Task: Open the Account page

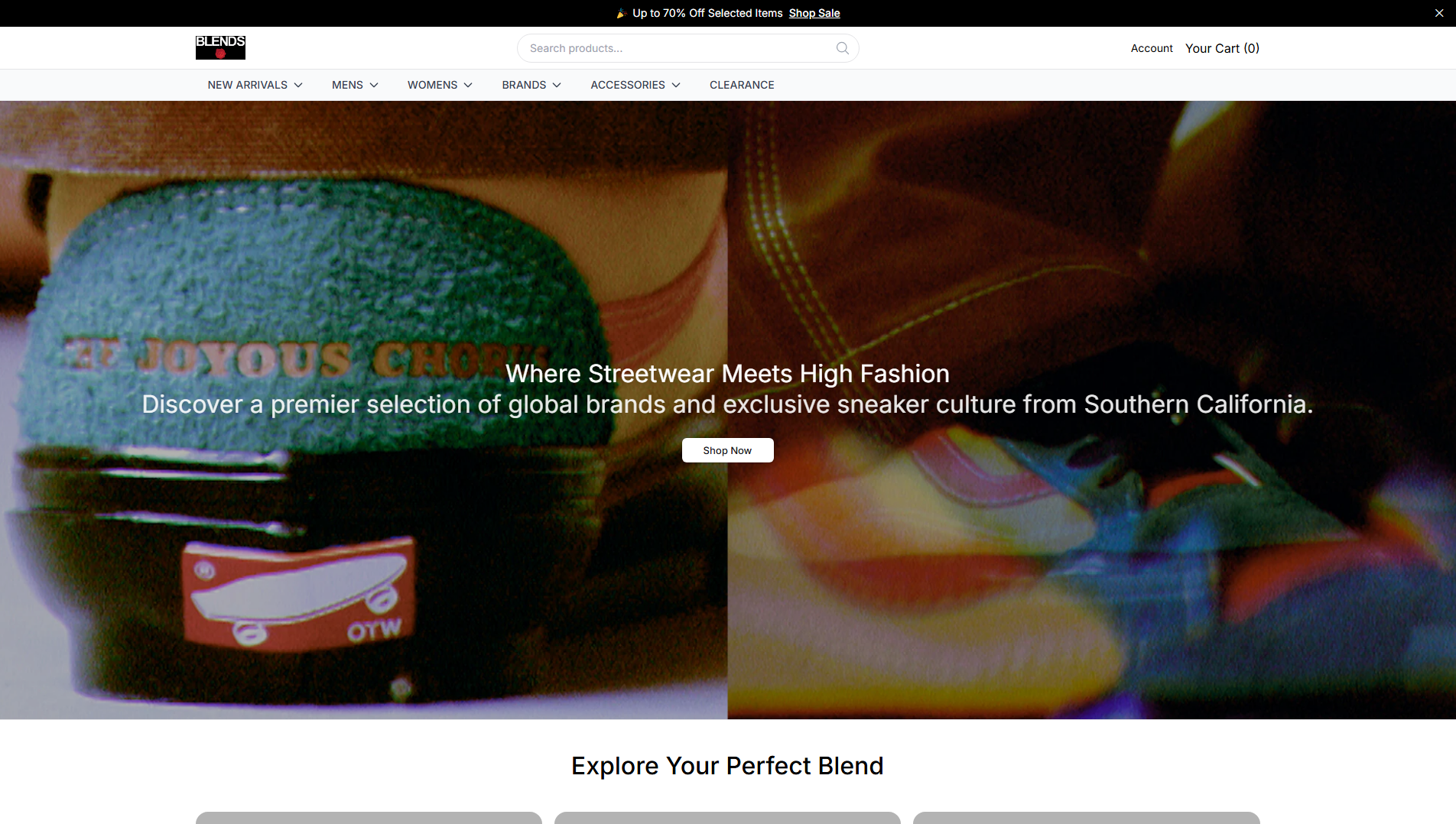Action: 1152,48
